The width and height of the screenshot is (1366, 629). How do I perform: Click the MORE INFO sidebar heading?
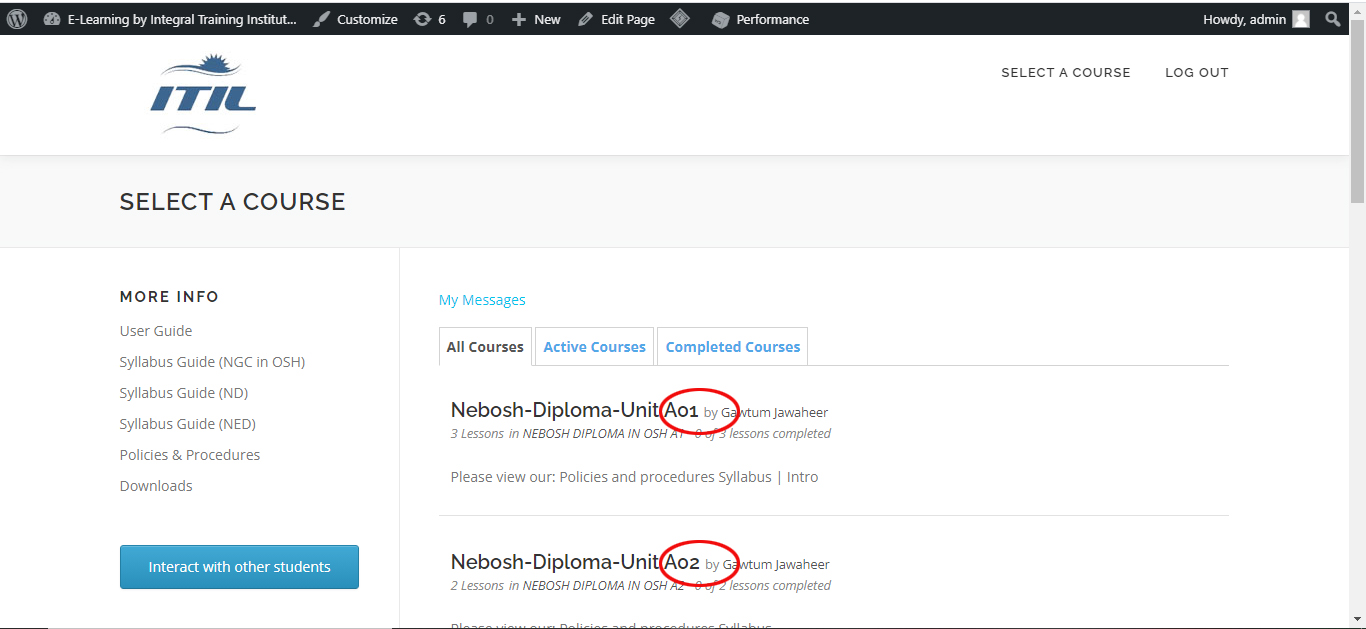pyautogui.click(x=169, y=297)
